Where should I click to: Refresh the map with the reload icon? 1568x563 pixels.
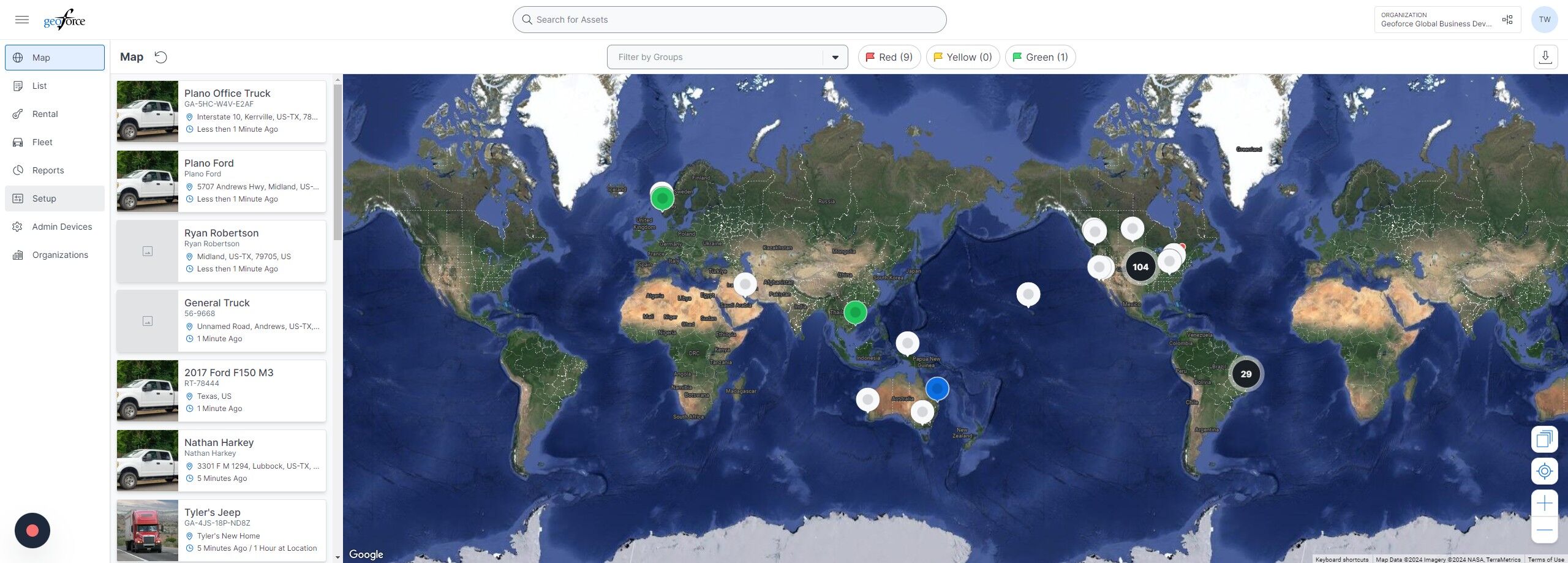pos(160,57)
